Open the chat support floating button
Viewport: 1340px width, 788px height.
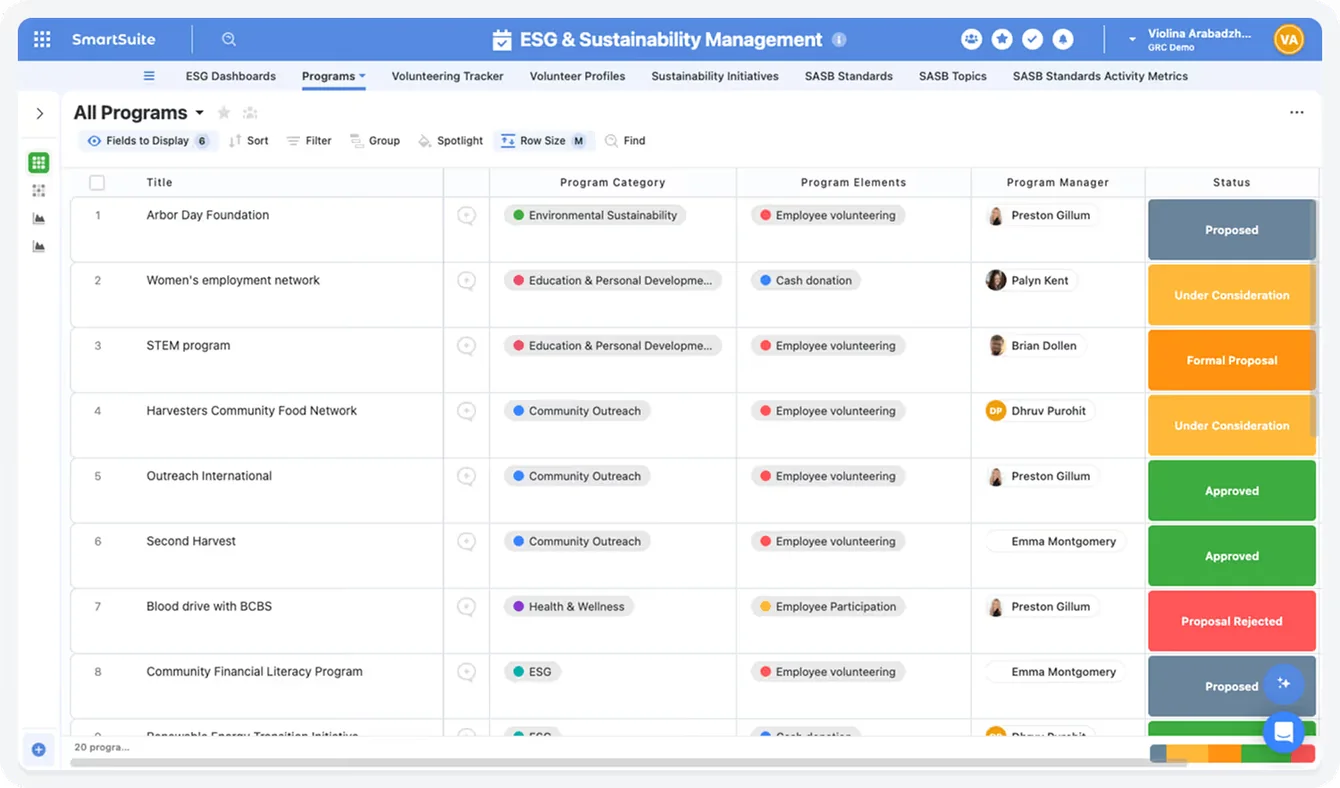pos(1283,732)
